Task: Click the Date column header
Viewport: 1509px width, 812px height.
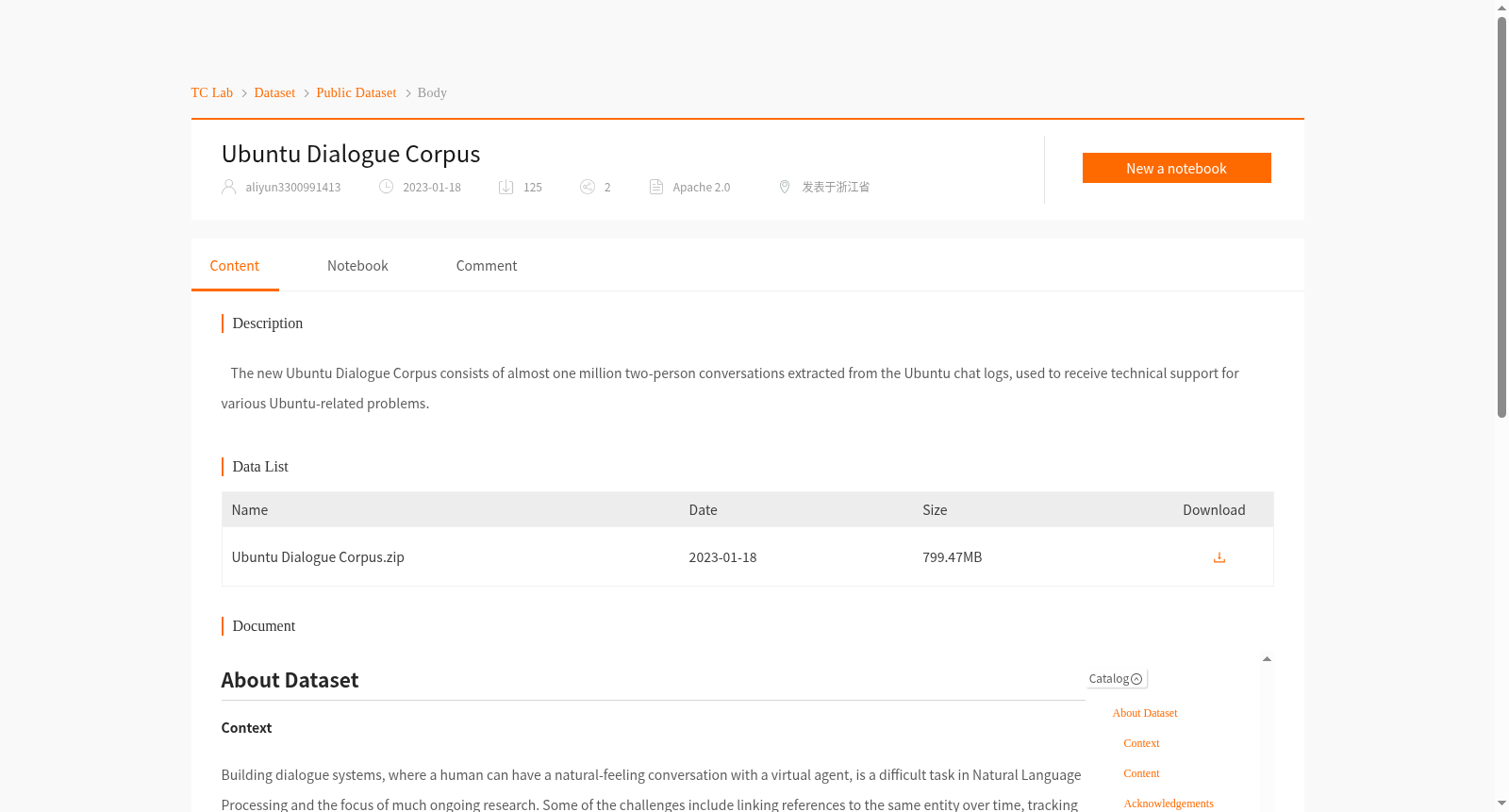Action: (x=703, y=510)
